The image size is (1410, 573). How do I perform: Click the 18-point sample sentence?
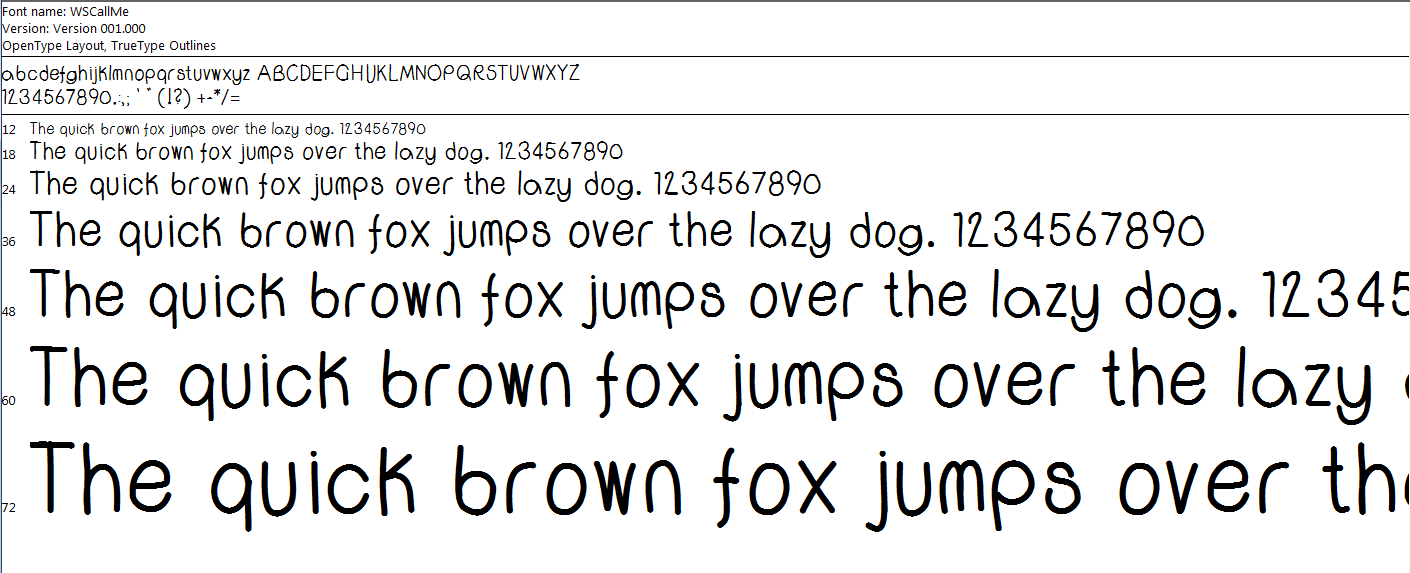click(x=326, y=153)
